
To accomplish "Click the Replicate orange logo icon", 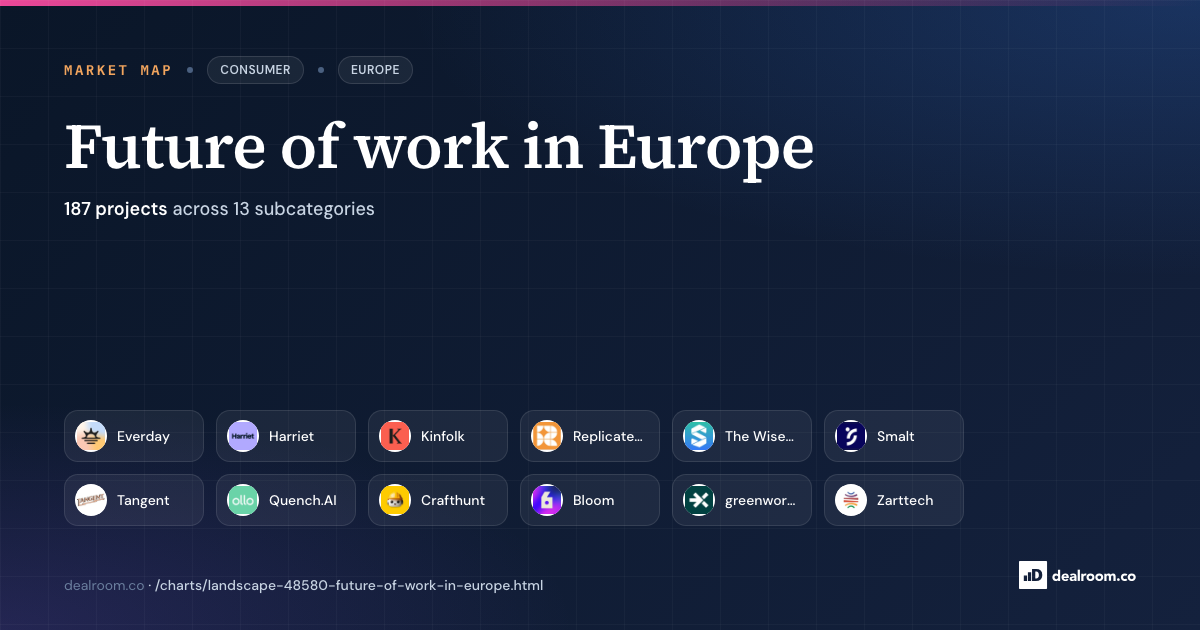I will pos(547,436).
